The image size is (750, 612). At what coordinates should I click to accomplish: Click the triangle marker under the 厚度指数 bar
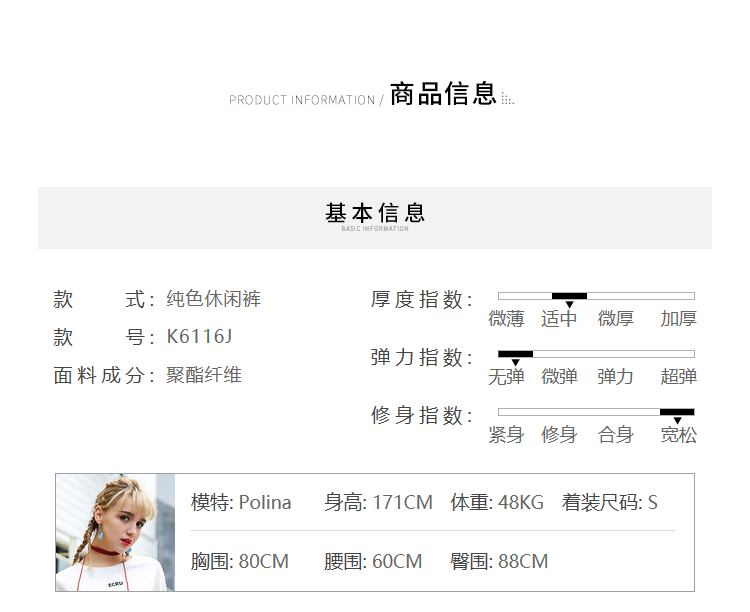click(569, 305)
